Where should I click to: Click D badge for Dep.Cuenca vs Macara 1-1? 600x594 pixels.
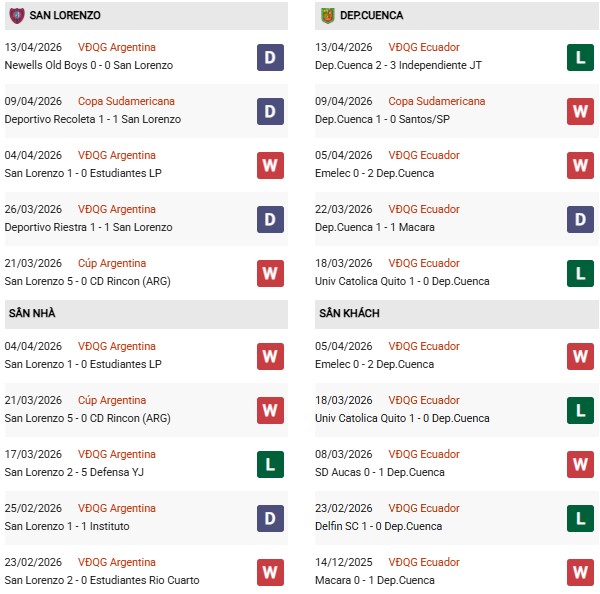coord(580,219)
